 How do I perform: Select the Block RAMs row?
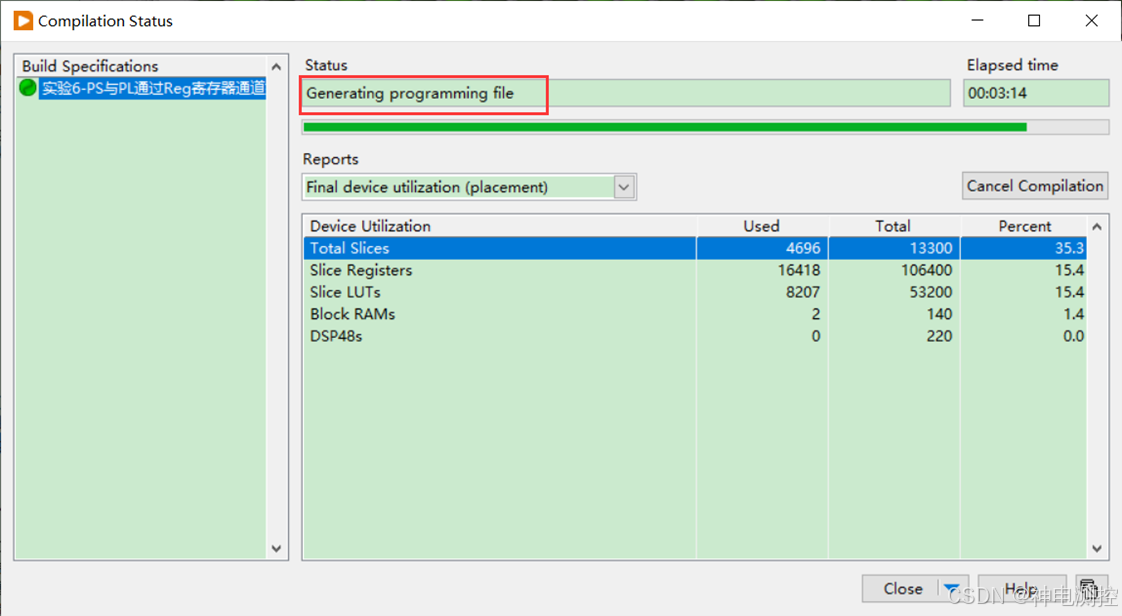[x=695, y=314]
